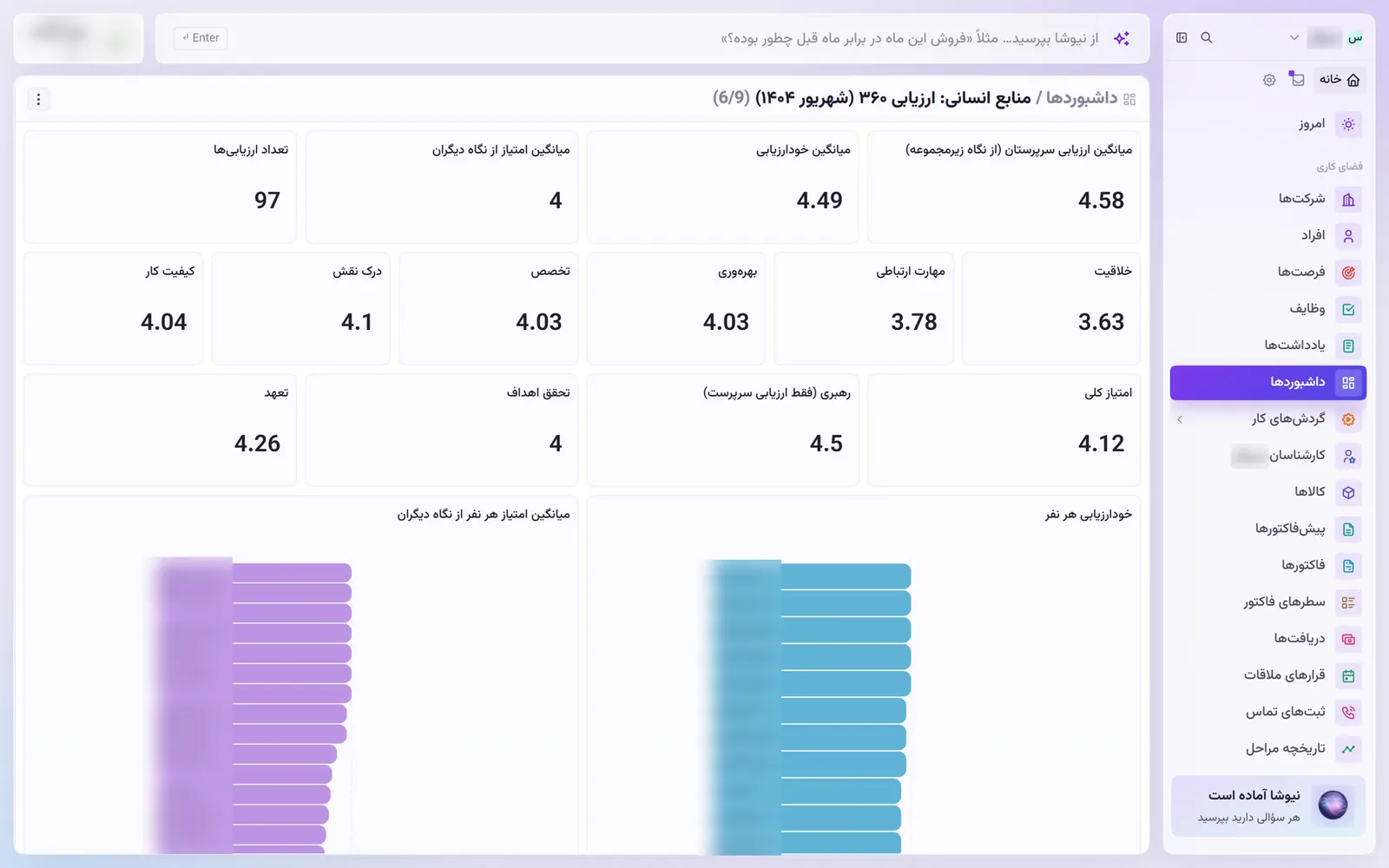Click the workflow icon for گردش‌های کار
This screenshot has width=1389, height=868.
pyautogui.click(x=1348, y=419)
